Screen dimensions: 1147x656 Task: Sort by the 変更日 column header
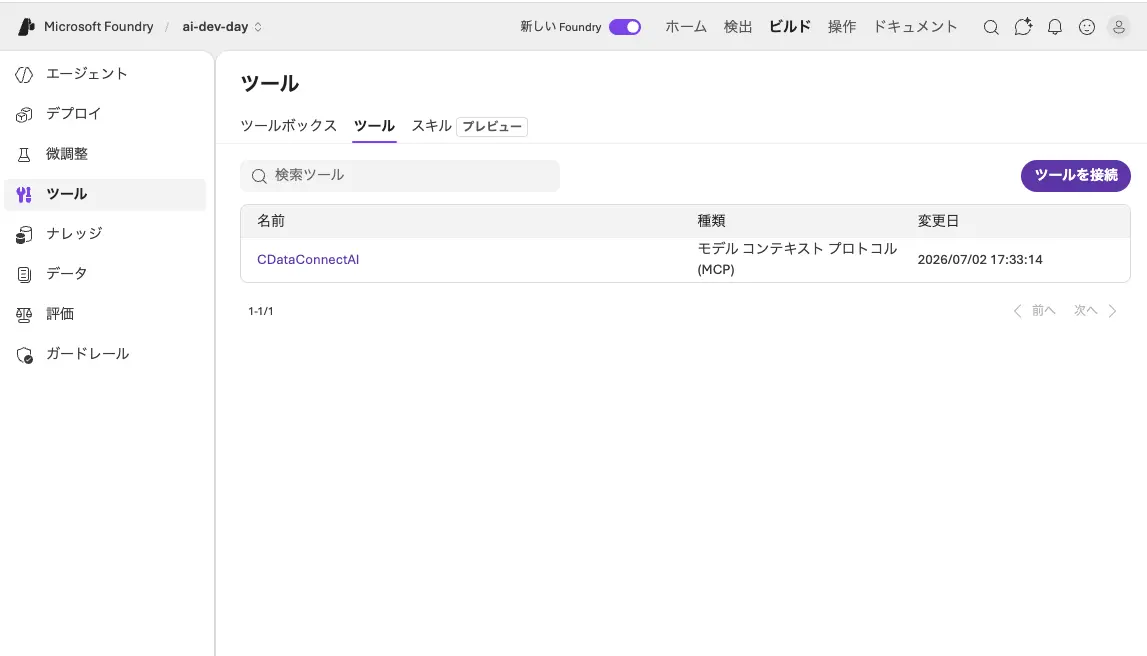coord(938,221)
